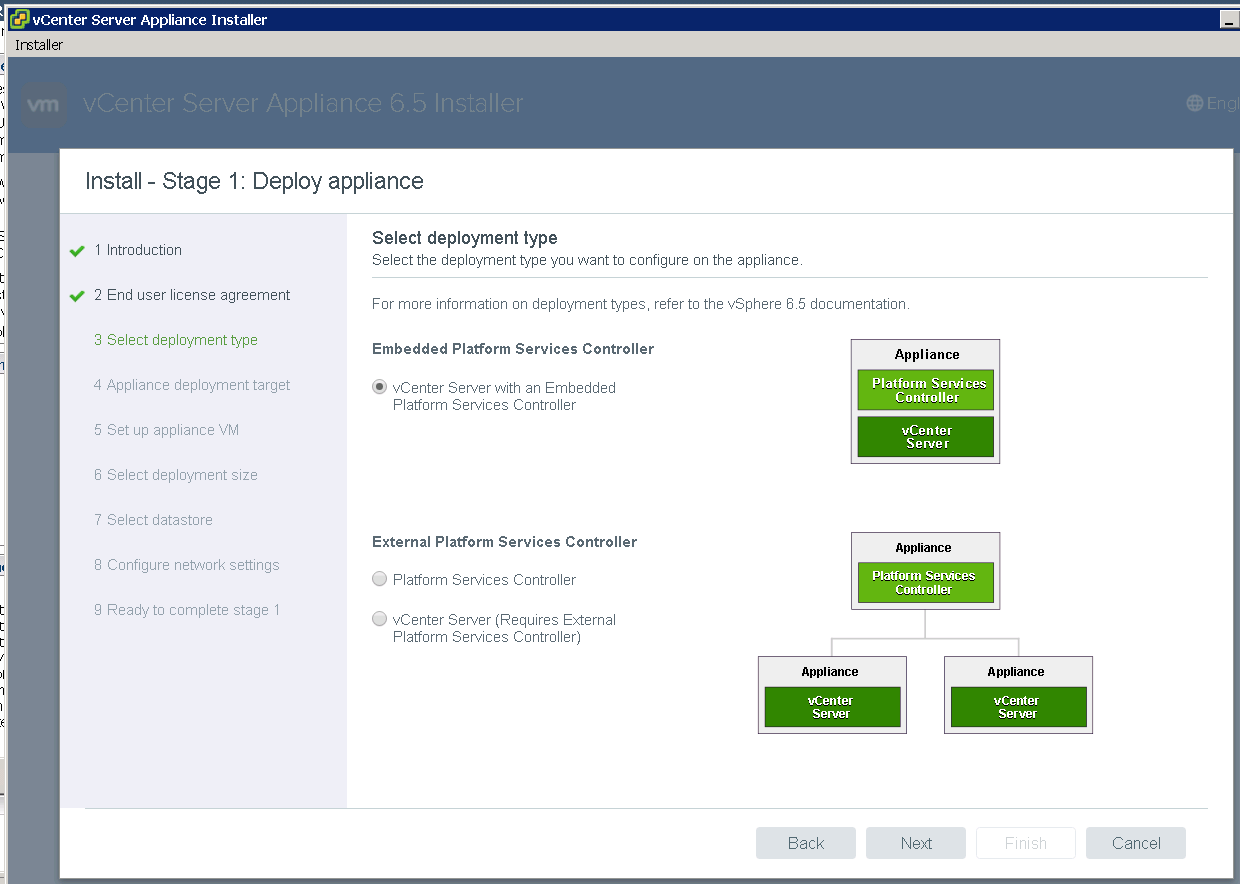Image resolution: width=1240 pixels, height=884 pixels.
Task: Click the vCenter installer title bar icon
Action: pyautogui.click(x=19, y=20)
